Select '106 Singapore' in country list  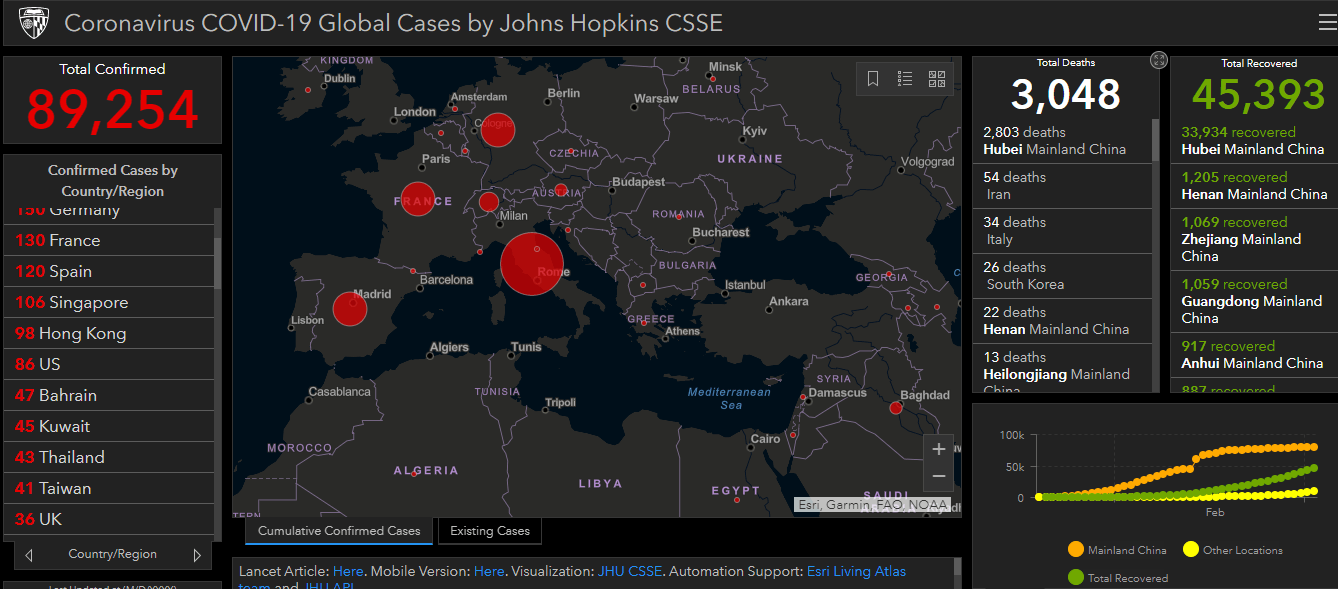pos(109,302)
